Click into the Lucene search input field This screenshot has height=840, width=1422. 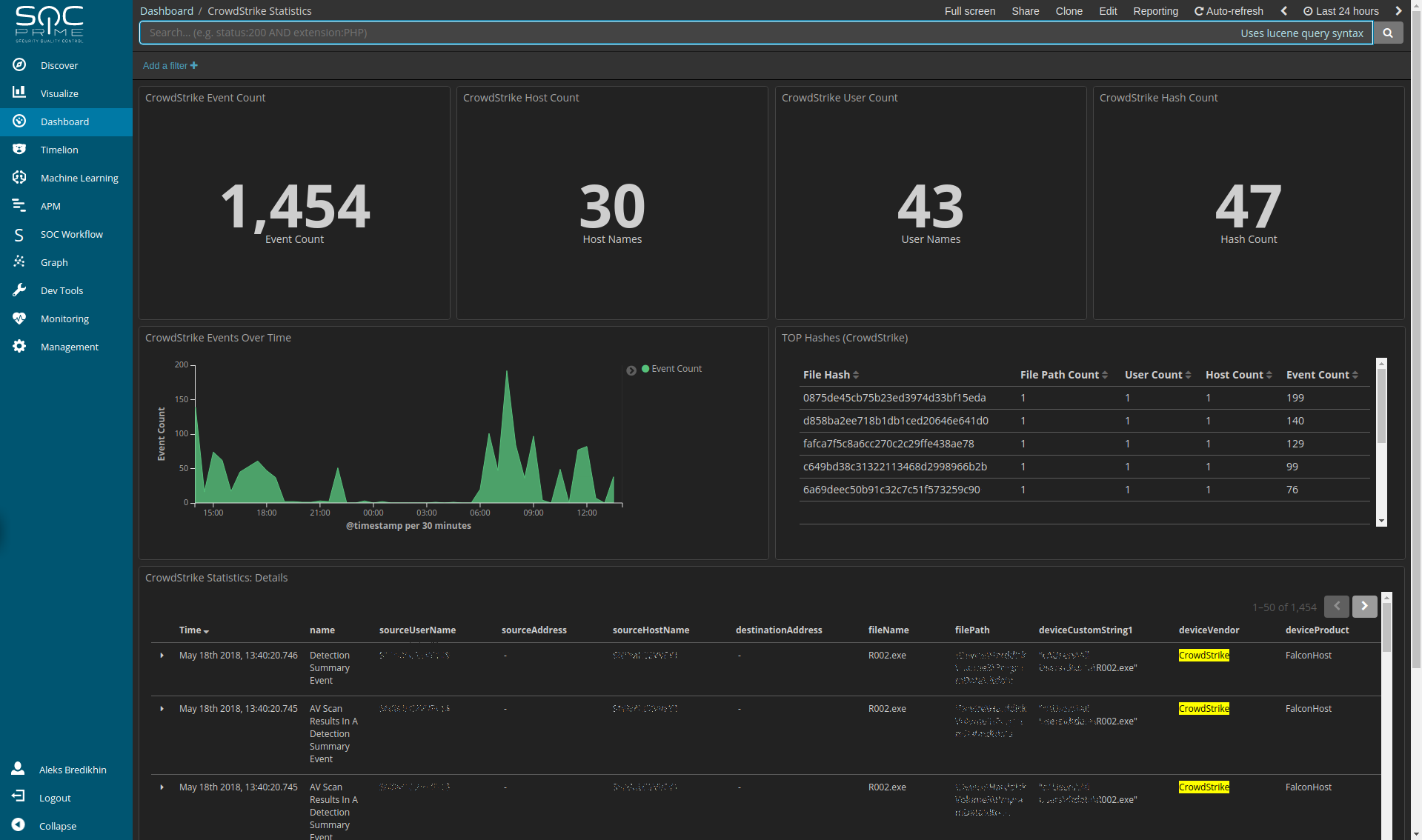[667, 33]
